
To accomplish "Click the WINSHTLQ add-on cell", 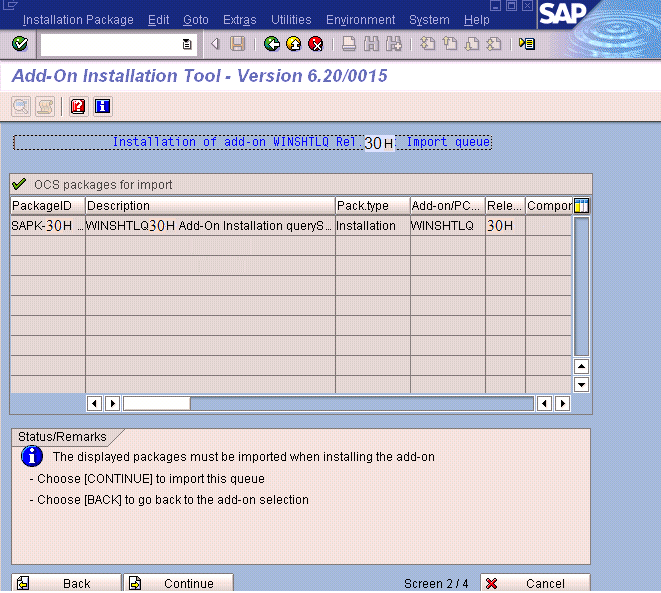I will [x=448, y=226].
